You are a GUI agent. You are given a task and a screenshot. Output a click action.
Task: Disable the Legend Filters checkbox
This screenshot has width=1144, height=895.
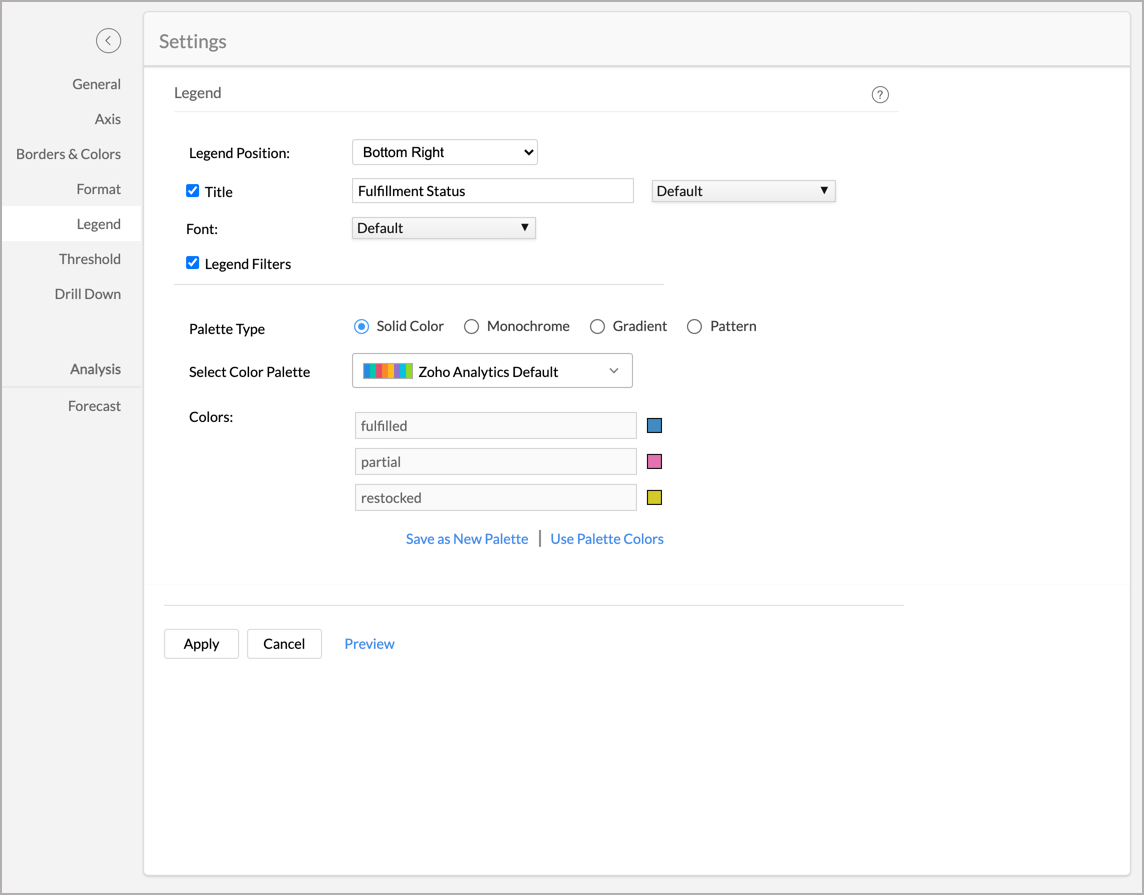[193, 263]
